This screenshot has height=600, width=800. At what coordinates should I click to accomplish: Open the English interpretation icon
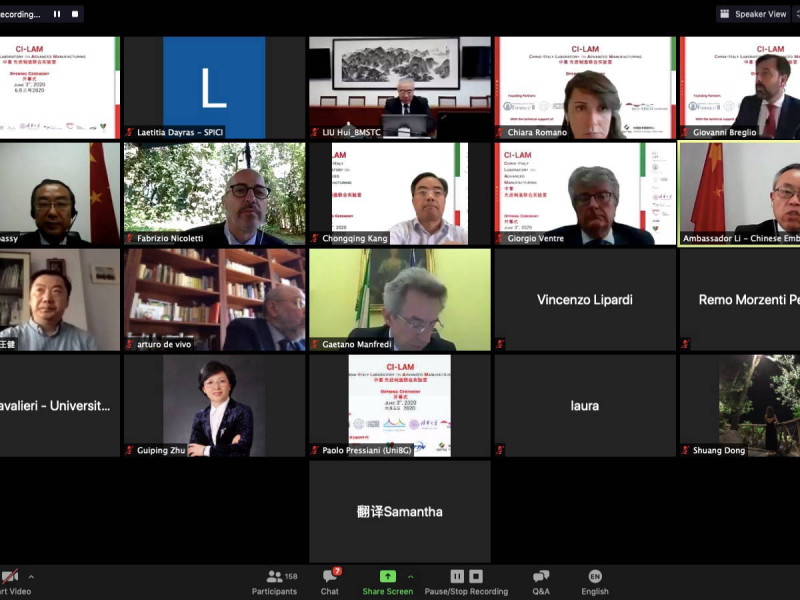(595, 577)
